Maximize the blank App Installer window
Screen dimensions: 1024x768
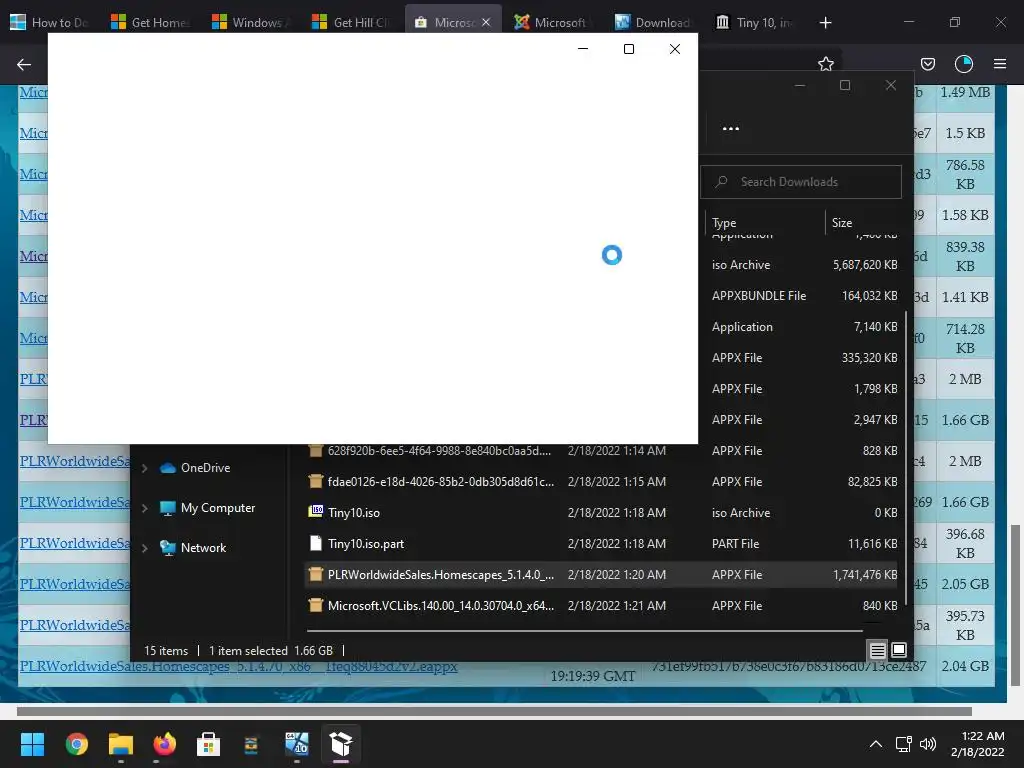pyautogui.click(x=629, y=49)
